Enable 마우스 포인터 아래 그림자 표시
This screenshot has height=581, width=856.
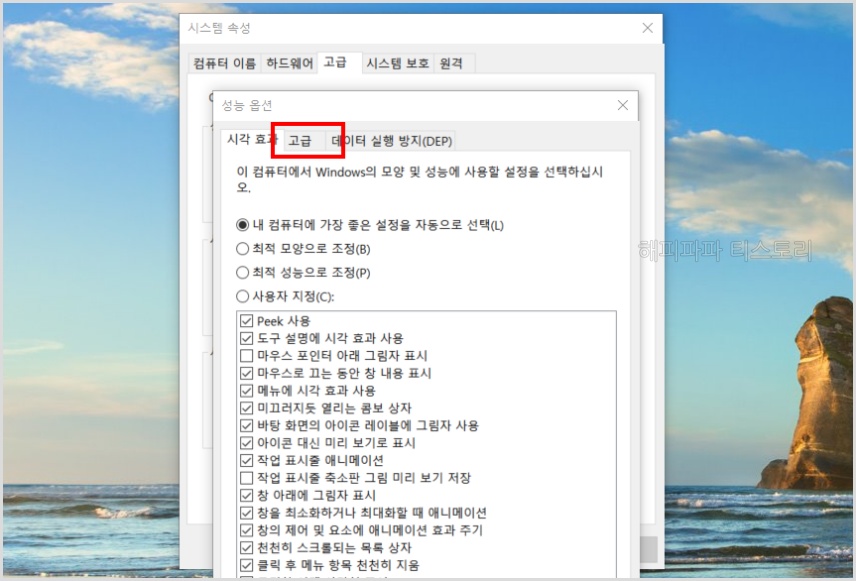[x=246, y=356]
